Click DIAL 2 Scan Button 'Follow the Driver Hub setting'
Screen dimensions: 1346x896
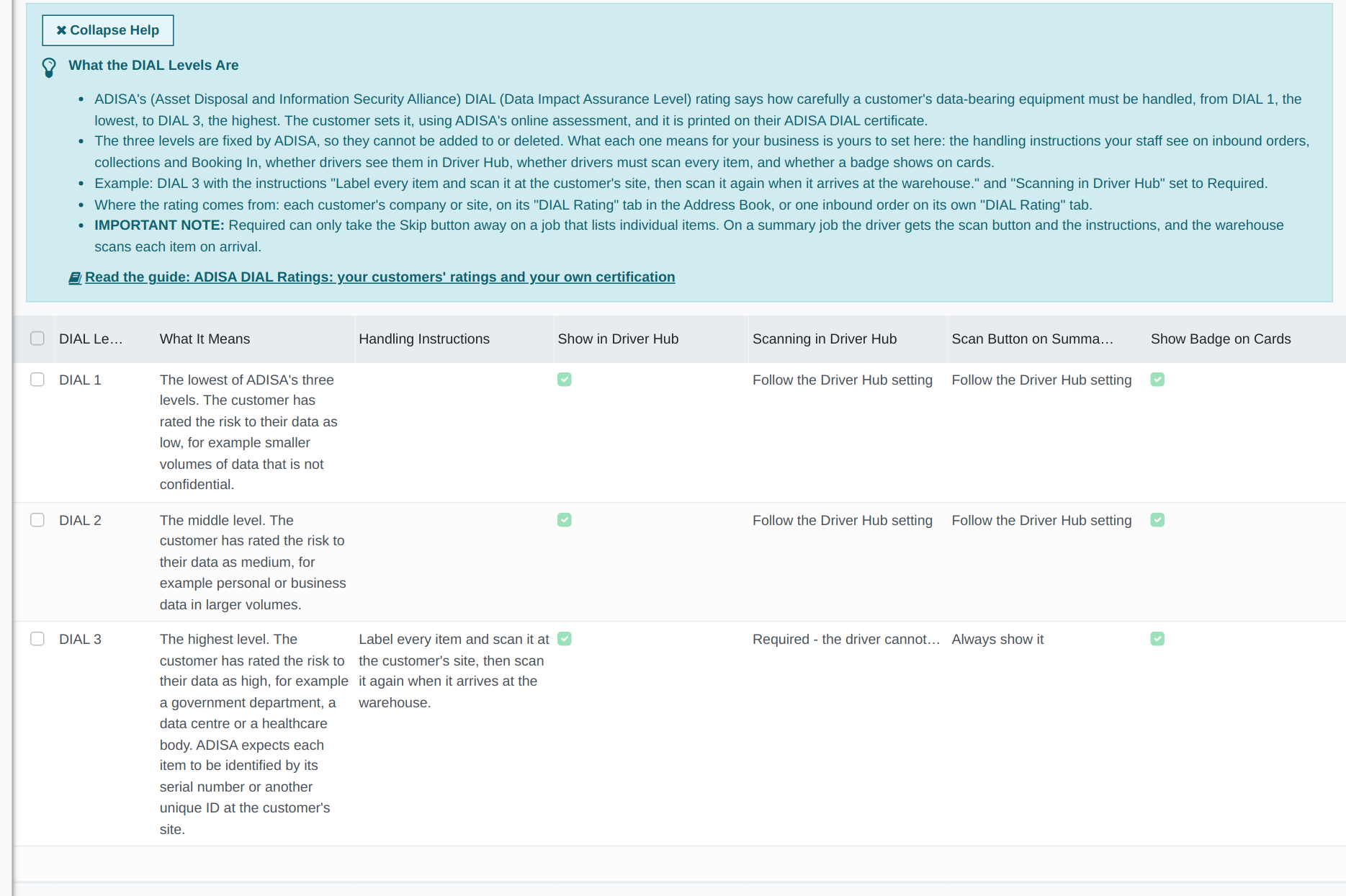tap(1041, 521)
